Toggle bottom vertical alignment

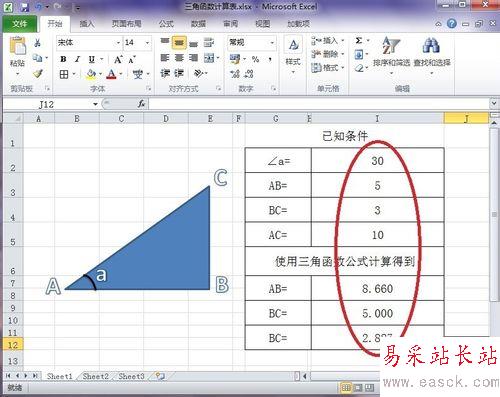pyautogui.click(x=194, y=43)
